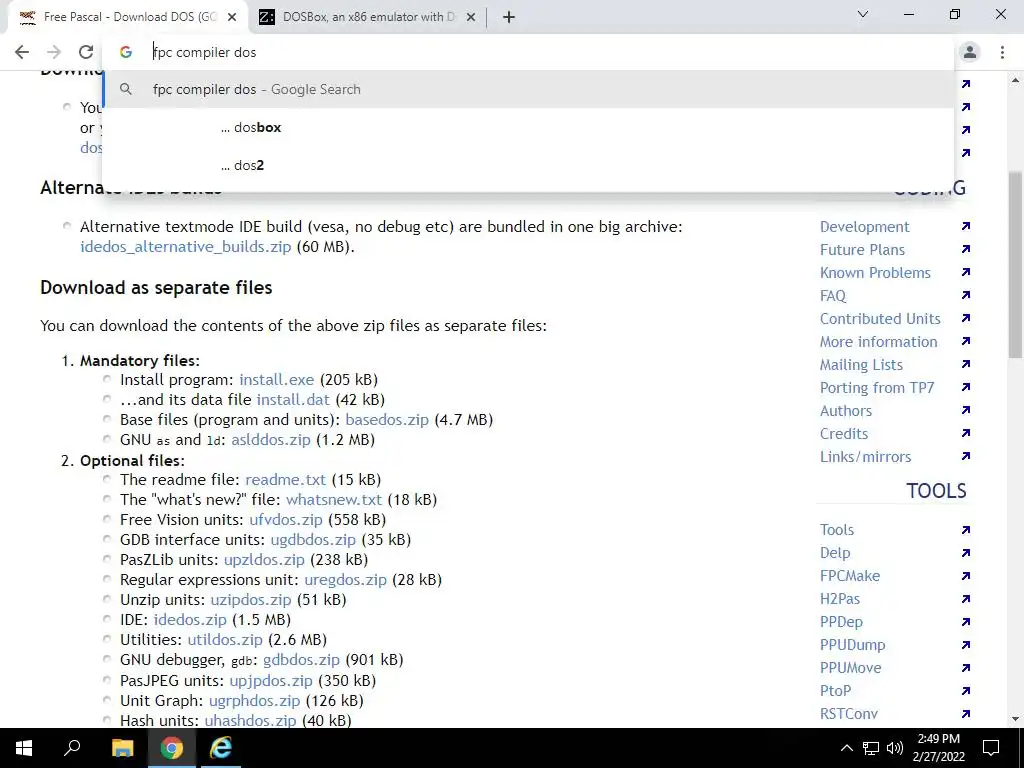
Task: Download upjpdos.zip PasJPEG units
Action: [x=271, y=681]
